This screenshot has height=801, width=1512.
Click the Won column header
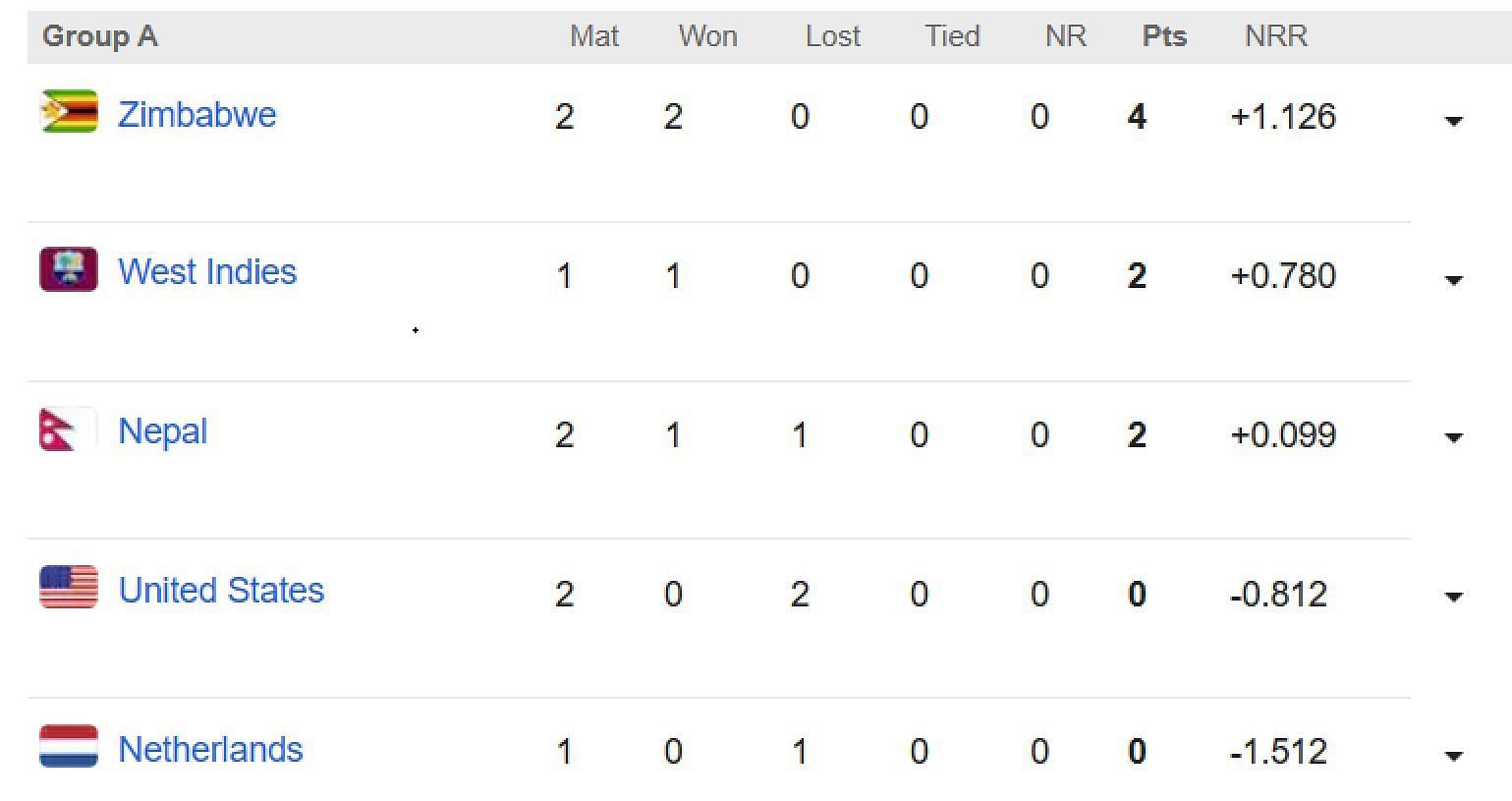(707, 37)
